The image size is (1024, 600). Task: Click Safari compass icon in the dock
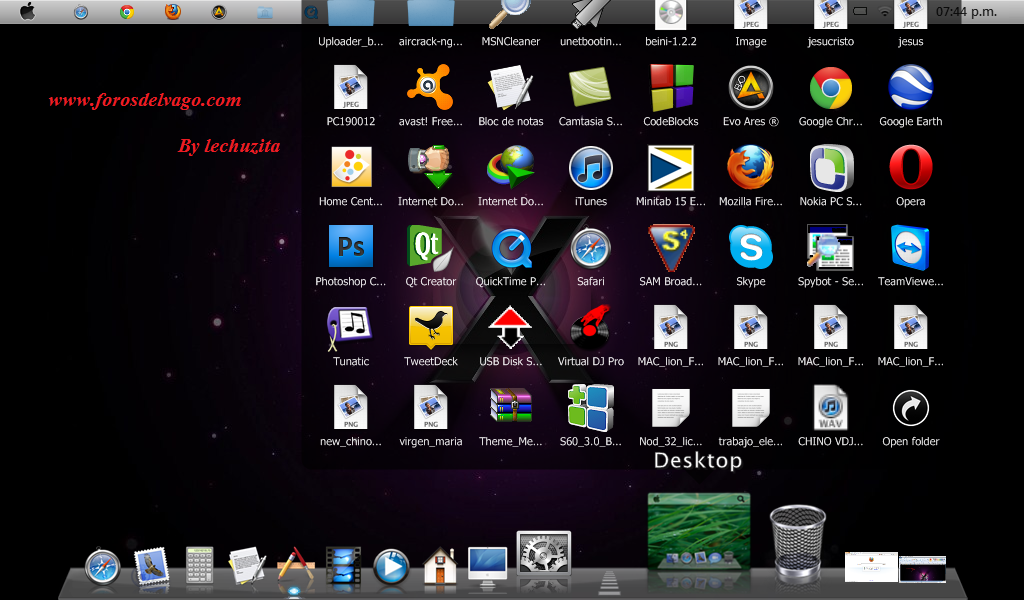(x=103, y=566)
